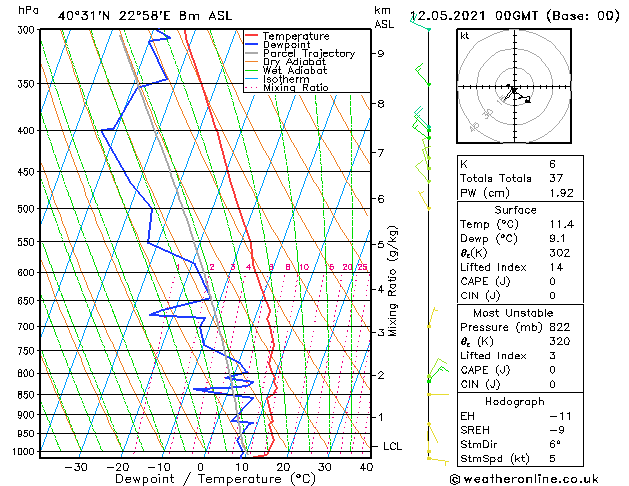Image resolution: width=629 pixels, height=486 pixels.
Task: Click the 1000 hPa pressure axis label
Action: [24, 452]
